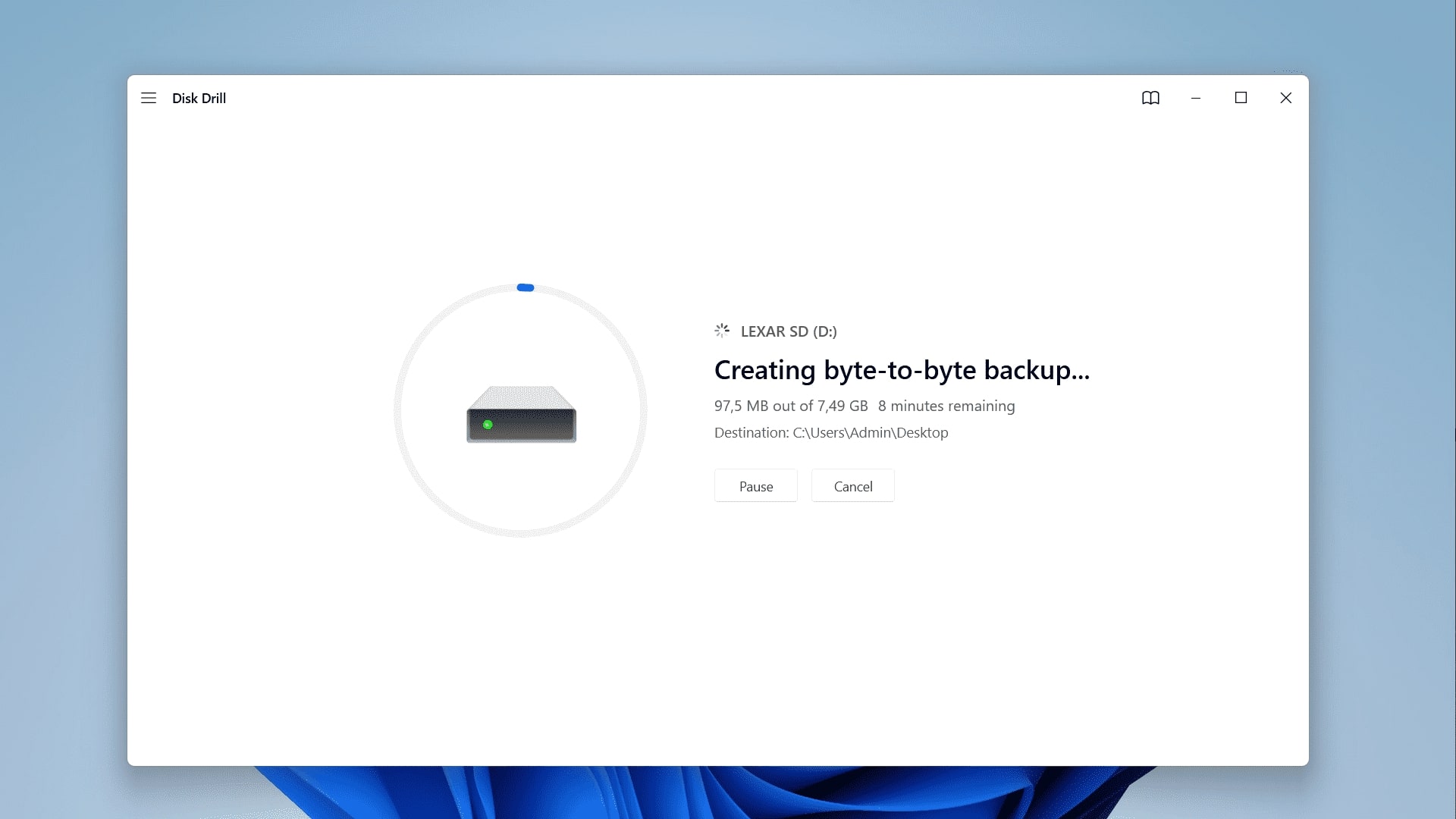Maximize the Disk Drill window
Image resolution: width=1456 pixels, height=819 pixels.
1241,98
